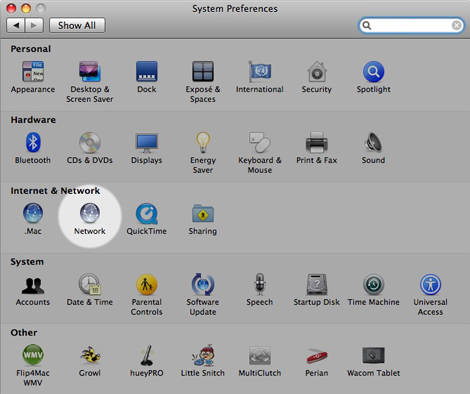Image resolution: width=470 pixels, height=394 pixels.
Task: Click into the search field
Action: coord(411,25)
